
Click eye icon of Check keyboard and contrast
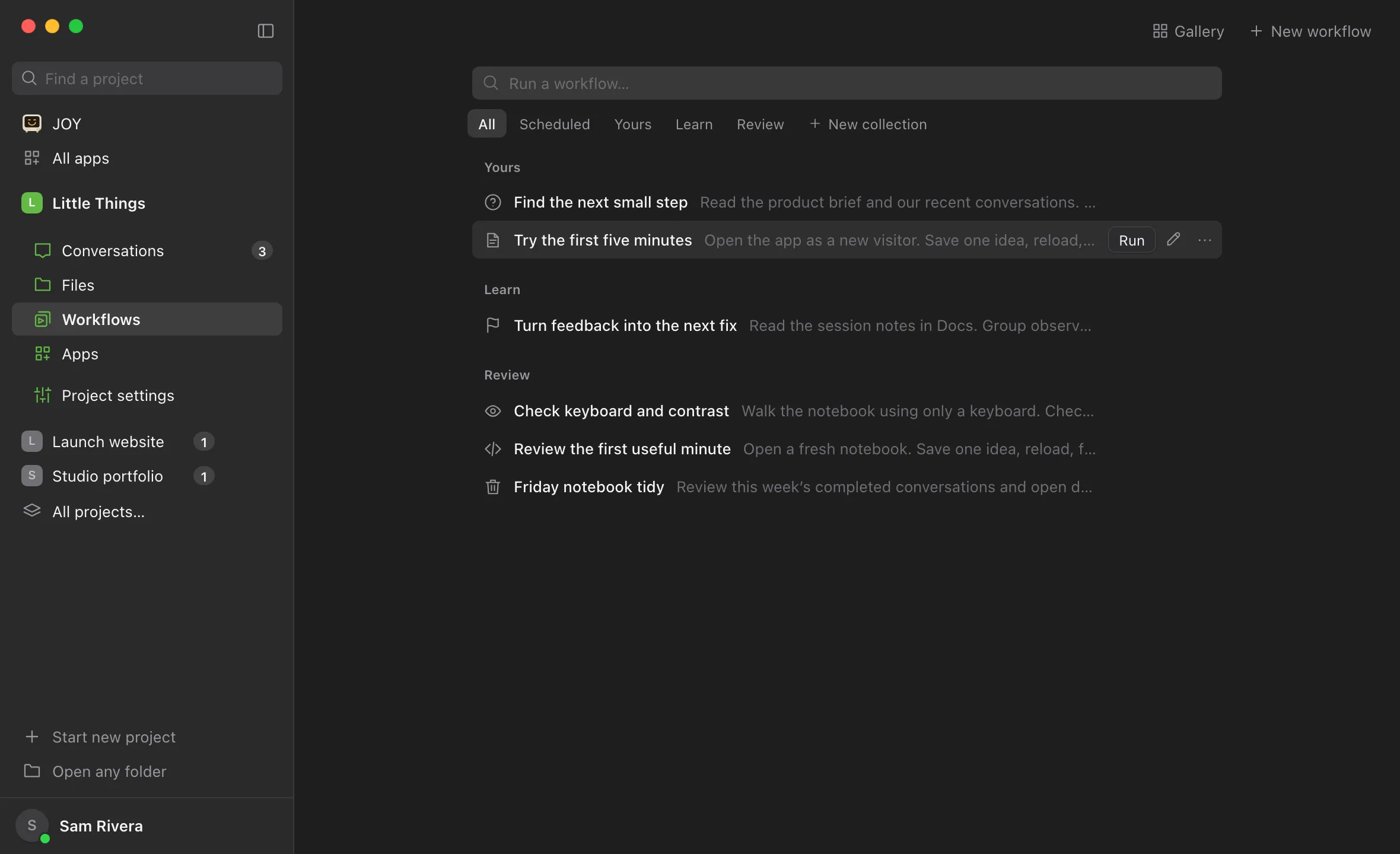[492, 411]
